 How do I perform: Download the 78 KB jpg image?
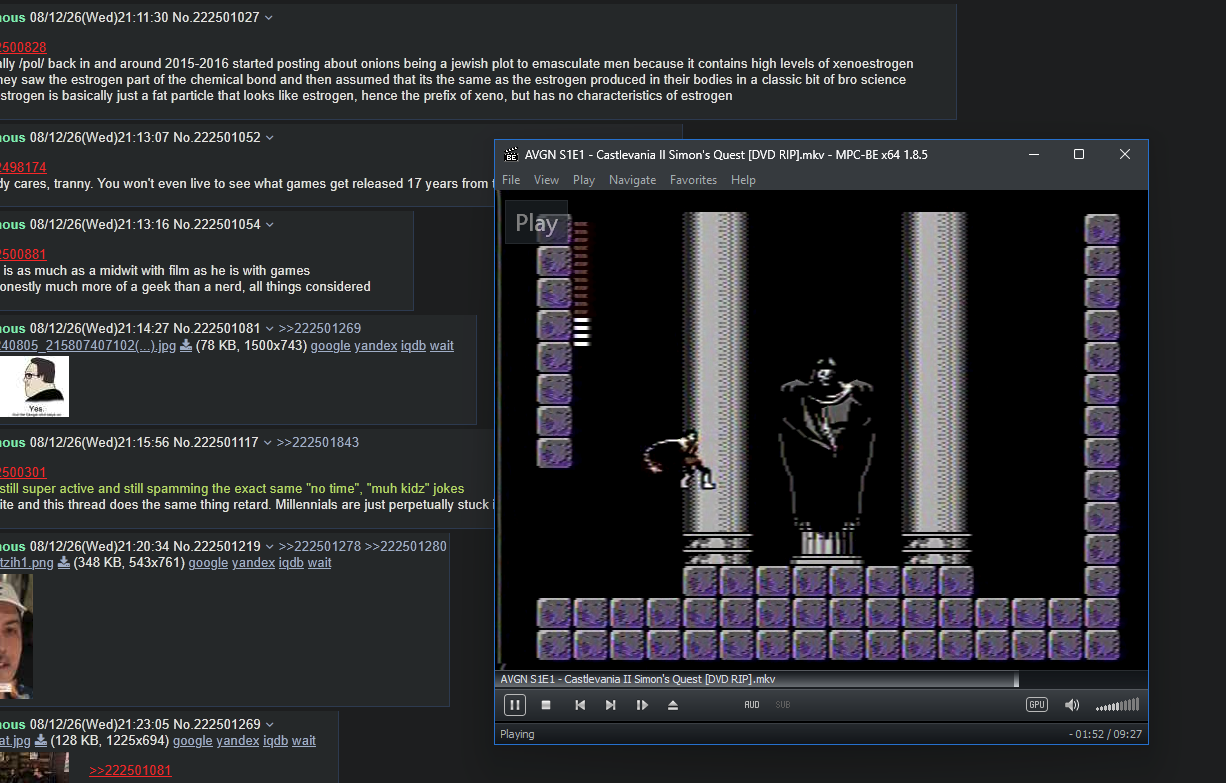[x=185, y=346]
